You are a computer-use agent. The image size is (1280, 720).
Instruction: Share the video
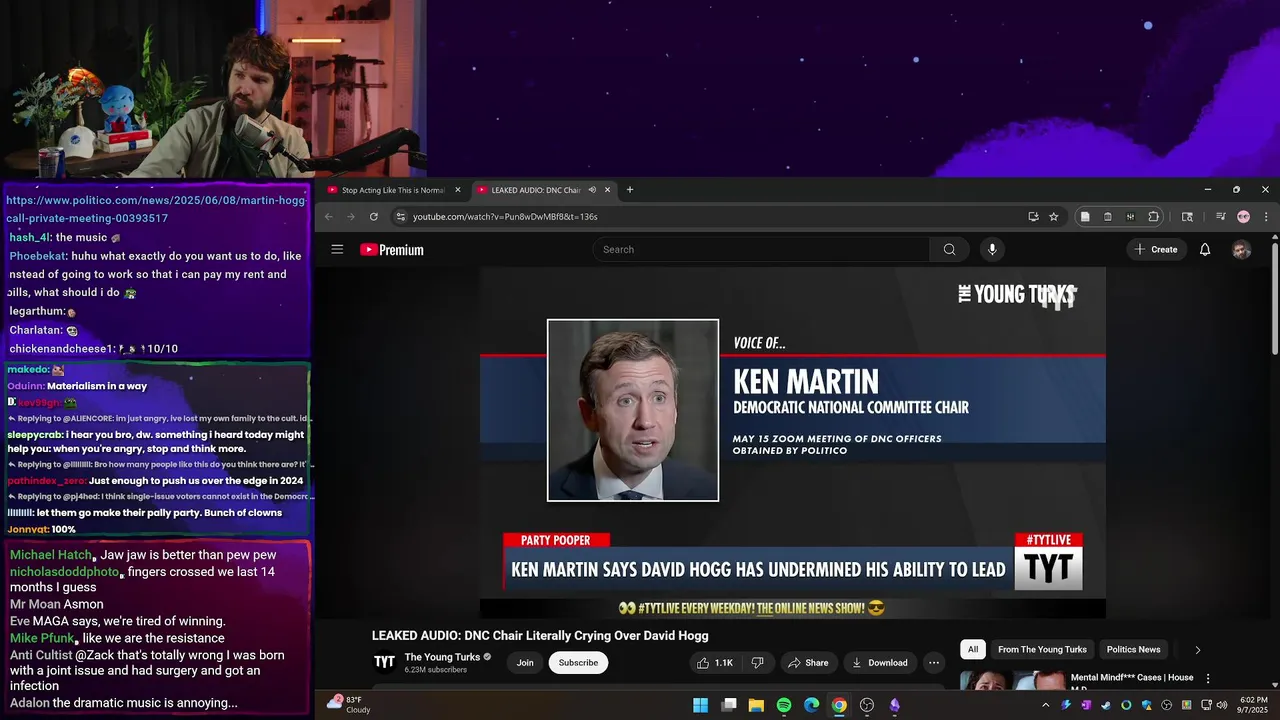[x=808, y=662]
